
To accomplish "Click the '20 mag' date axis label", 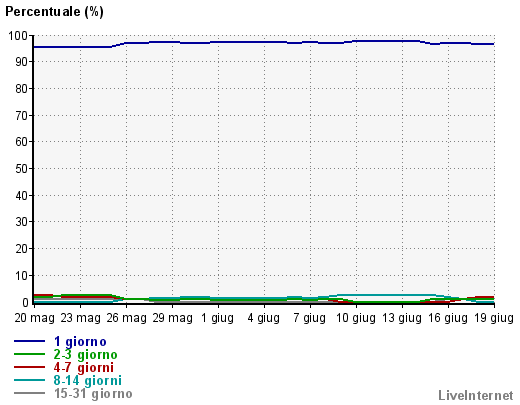I will (x=34, y=318).
